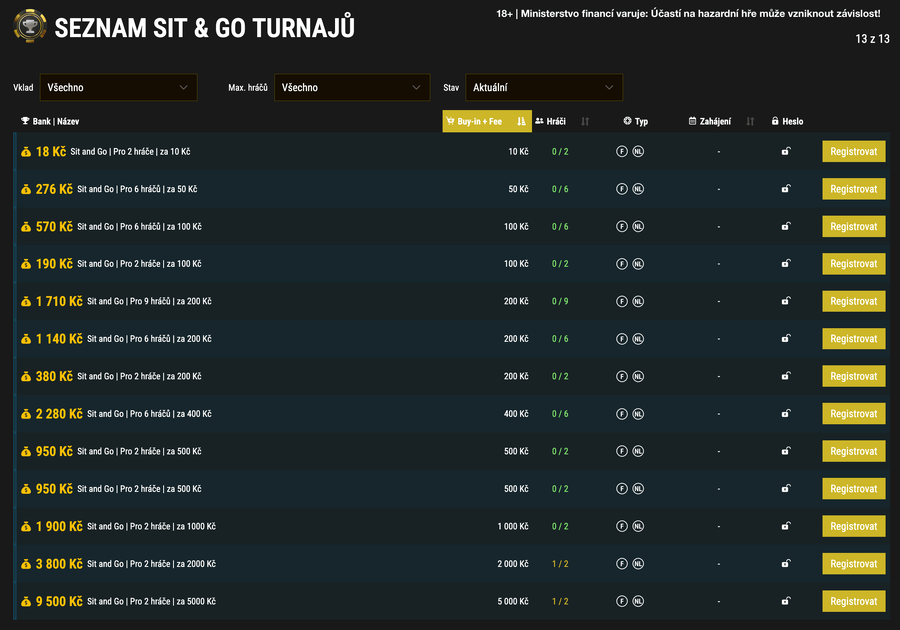The width and height of the screenshot is (900, 630).
Task: Register for the 380 Kč tournament
Action: (x=854, y=376)
